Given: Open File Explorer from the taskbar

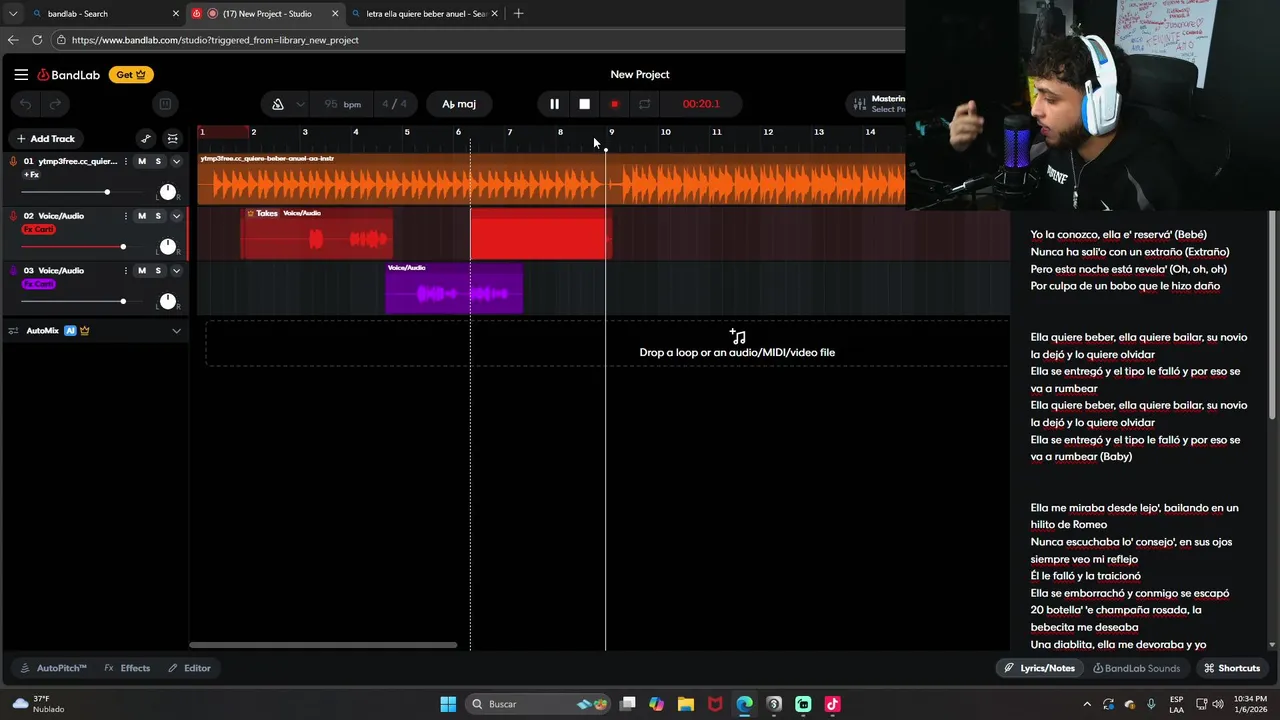Looking at the screenshot, I should [686, 704].
